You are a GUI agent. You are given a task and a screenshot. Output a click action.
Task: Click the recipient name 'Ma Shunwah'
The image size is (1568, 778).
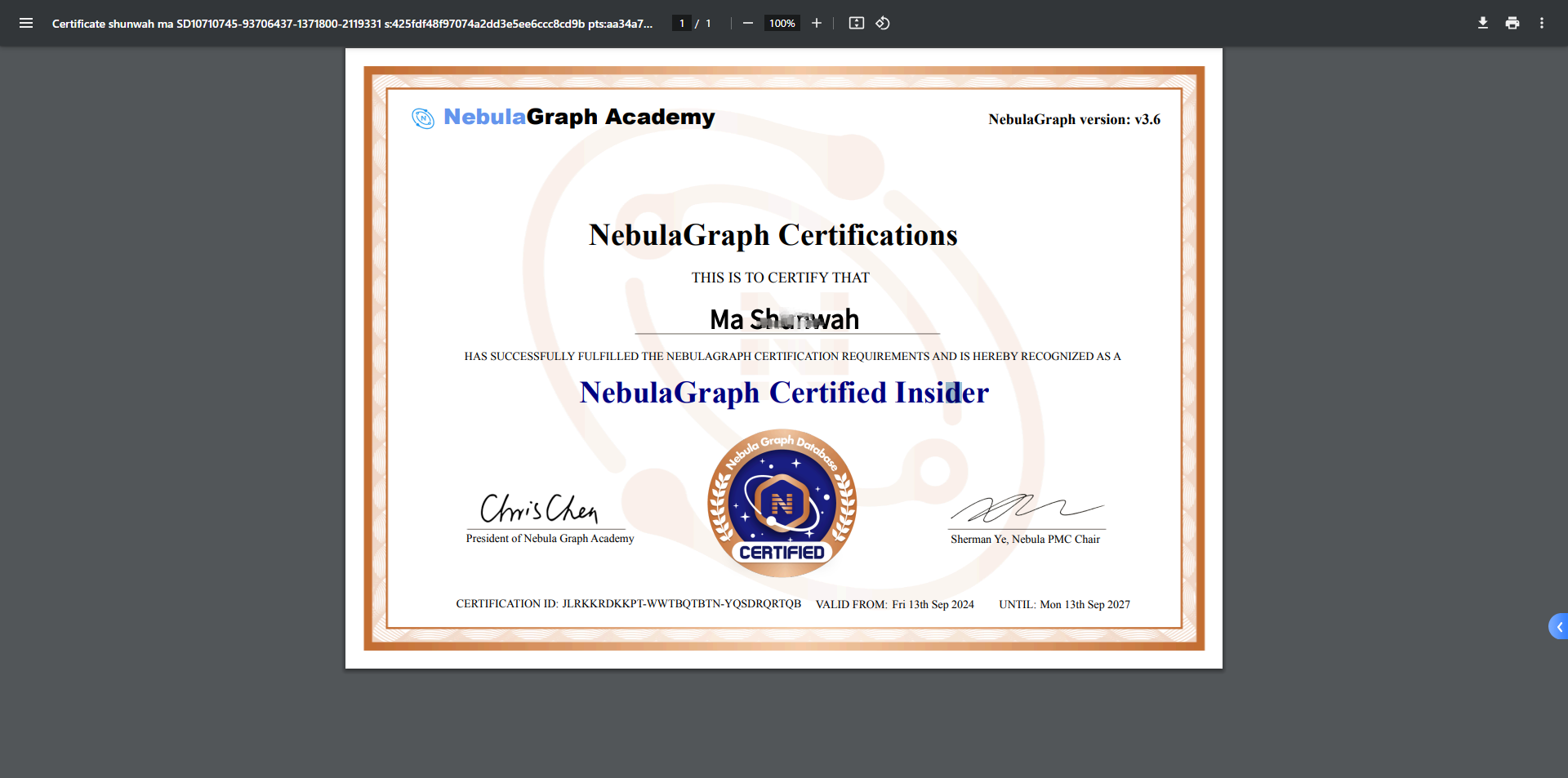click(x=784, y=319)
